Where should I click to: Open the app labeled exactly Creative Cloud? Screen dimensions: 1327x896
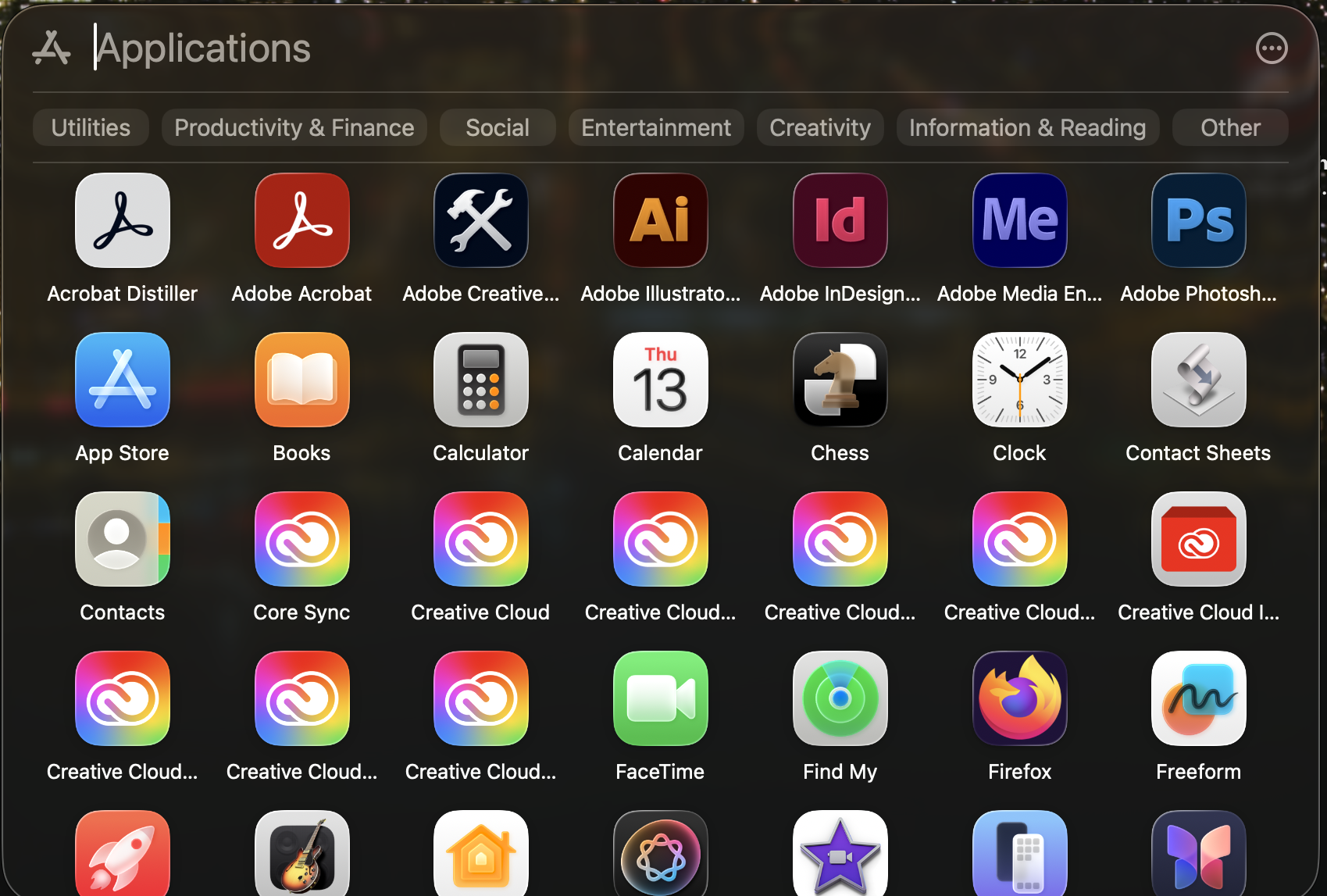481,539
